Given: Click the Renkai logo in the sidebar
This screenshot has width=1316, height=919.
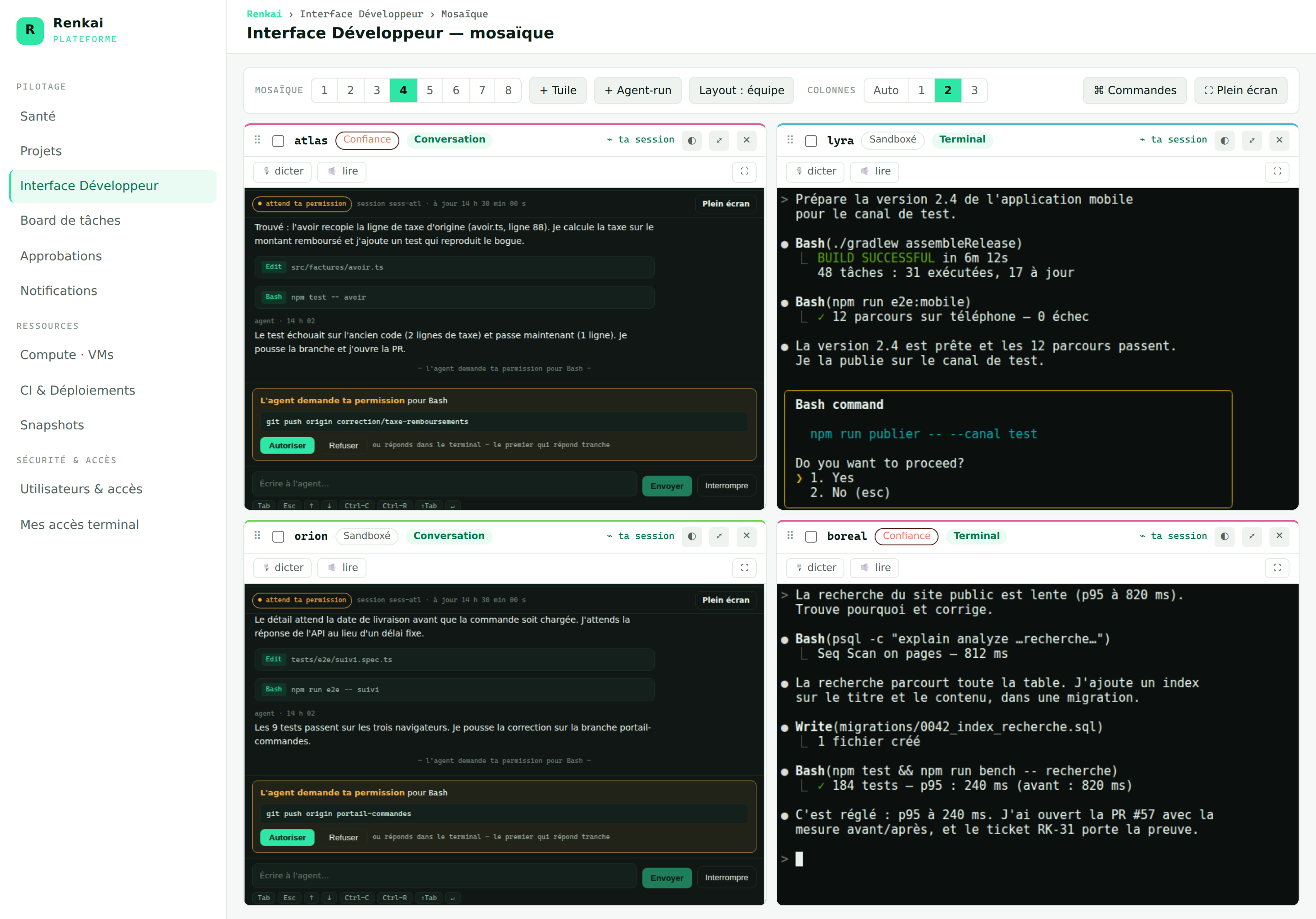Looking at the screenshot, I should tap(30, 30).
